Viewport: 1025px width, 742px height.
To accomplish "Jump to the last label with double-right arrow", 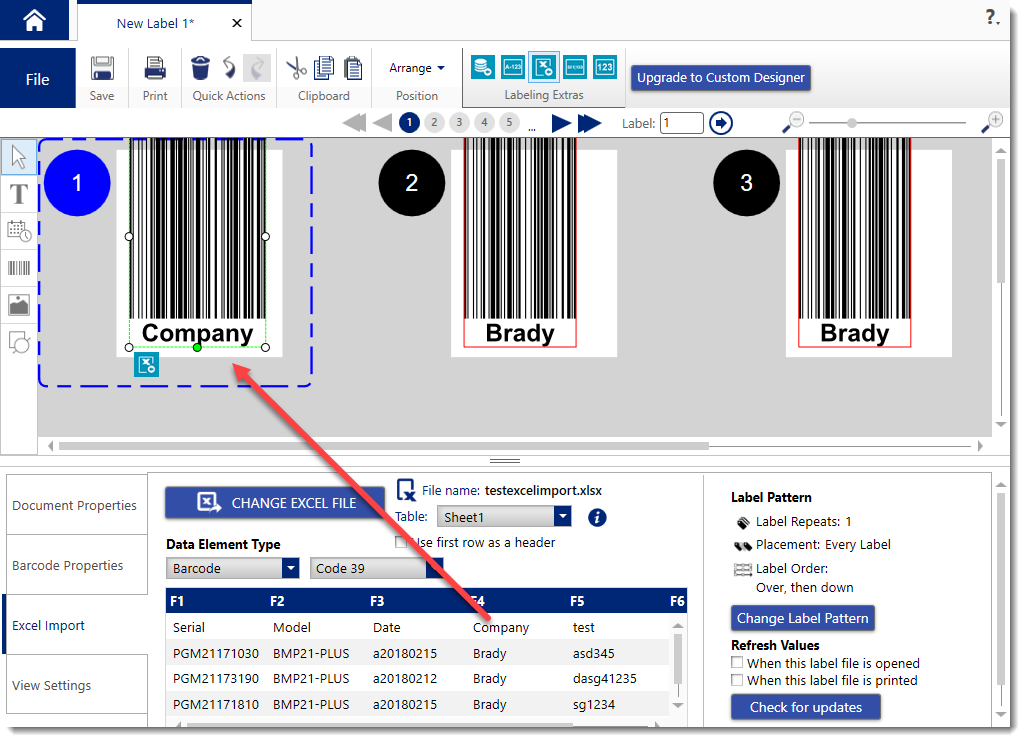I will point(590,123).
